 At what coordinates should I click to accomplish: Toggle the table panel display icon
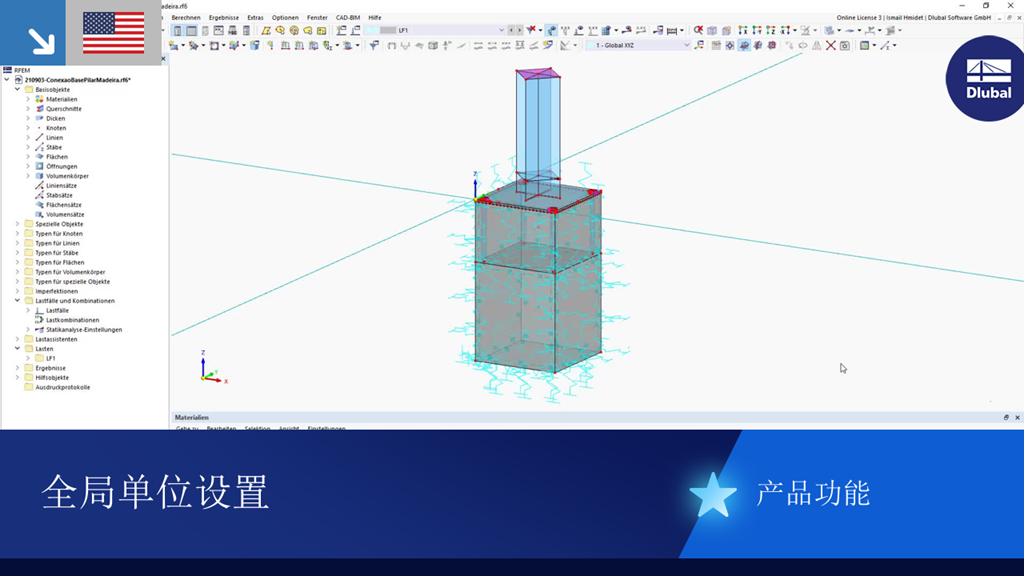191,30
